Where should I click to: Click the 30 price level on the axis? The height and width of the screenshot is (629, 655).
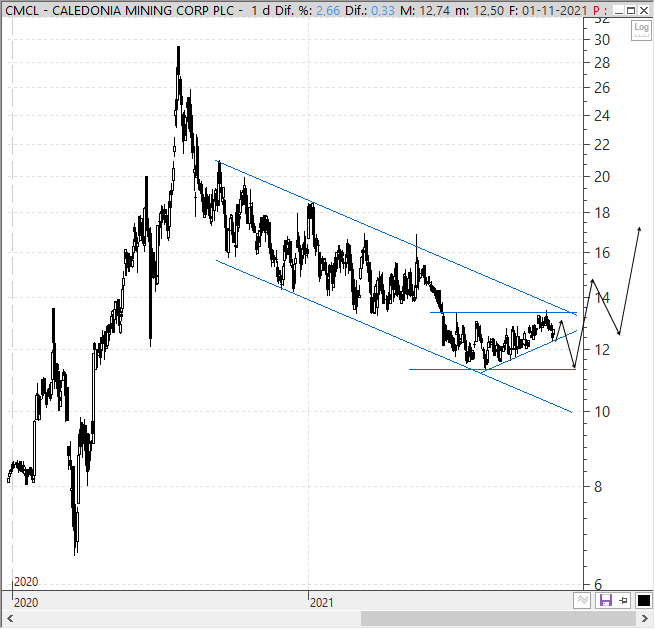pos(602,40)
